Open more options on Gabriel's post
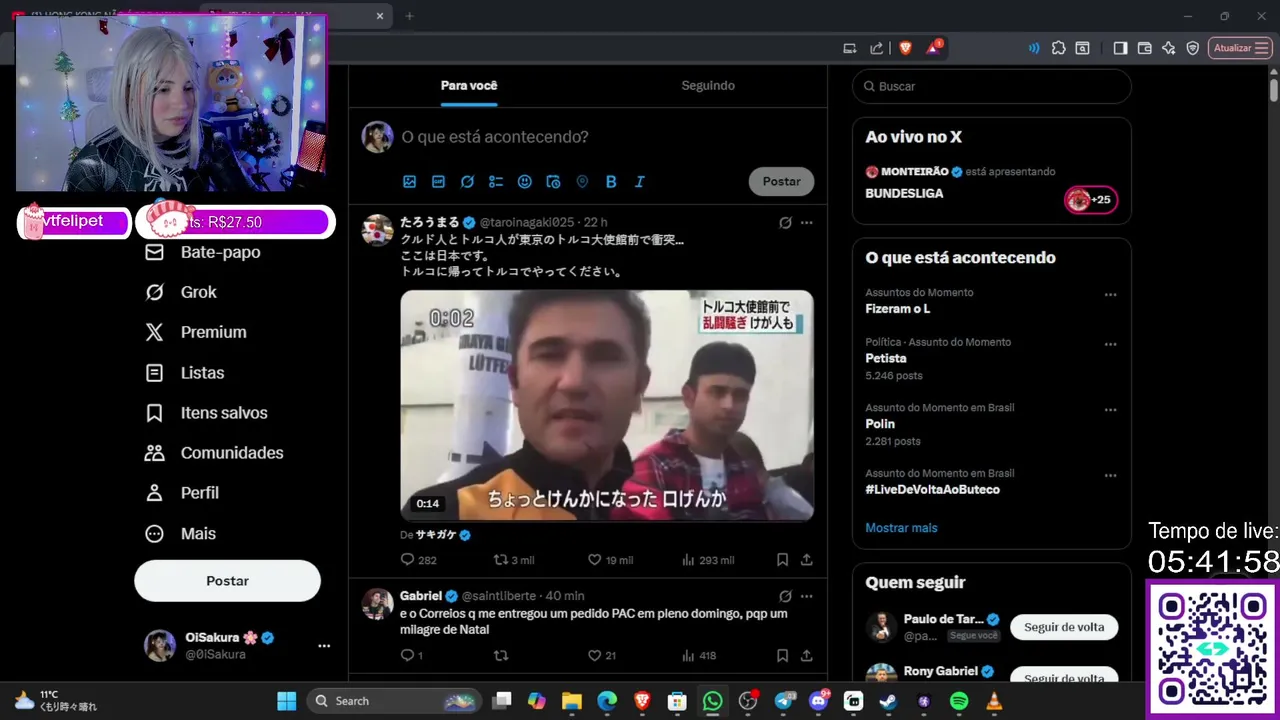Viewport: 1280px width, 720px height. pos(807,596)
